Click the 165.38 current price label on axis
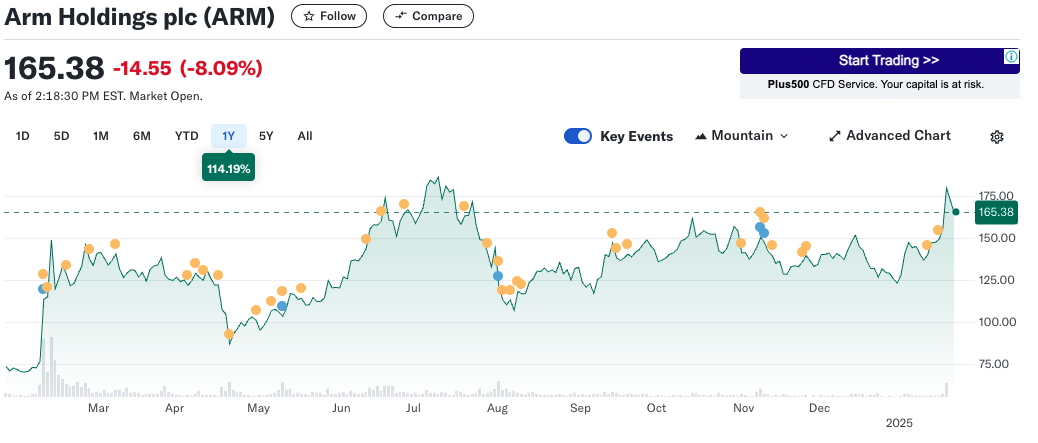The image size is (1038, 443). pyautogui.click(x=996, y=213)
